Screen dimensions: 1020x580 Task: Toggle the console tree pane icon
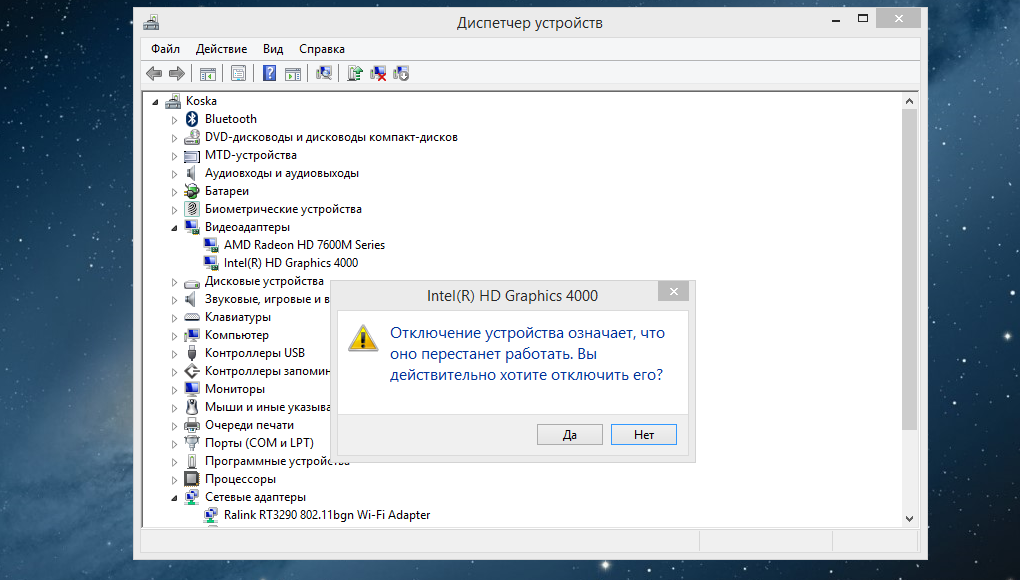click(208, 73)
